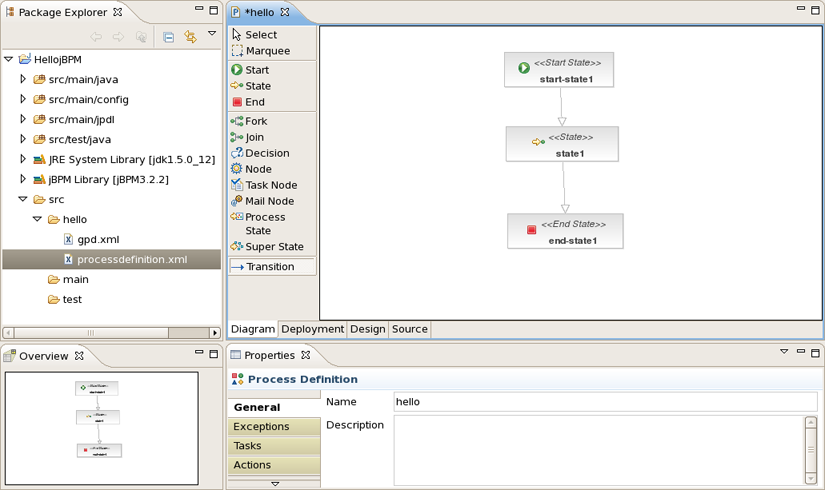Collapse the HellojBPM project tree

click(9, 59)
